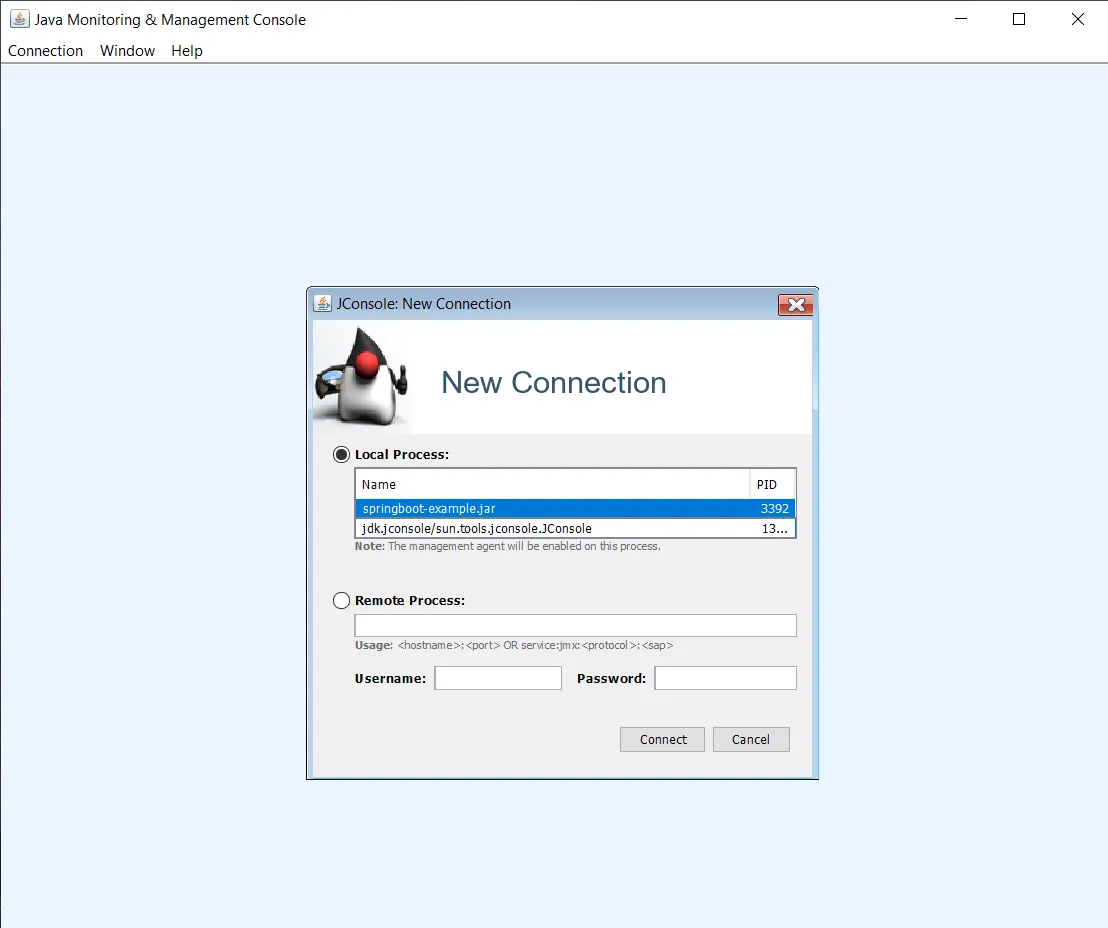Close the Java Monitoring console window

coord(1078,19)
